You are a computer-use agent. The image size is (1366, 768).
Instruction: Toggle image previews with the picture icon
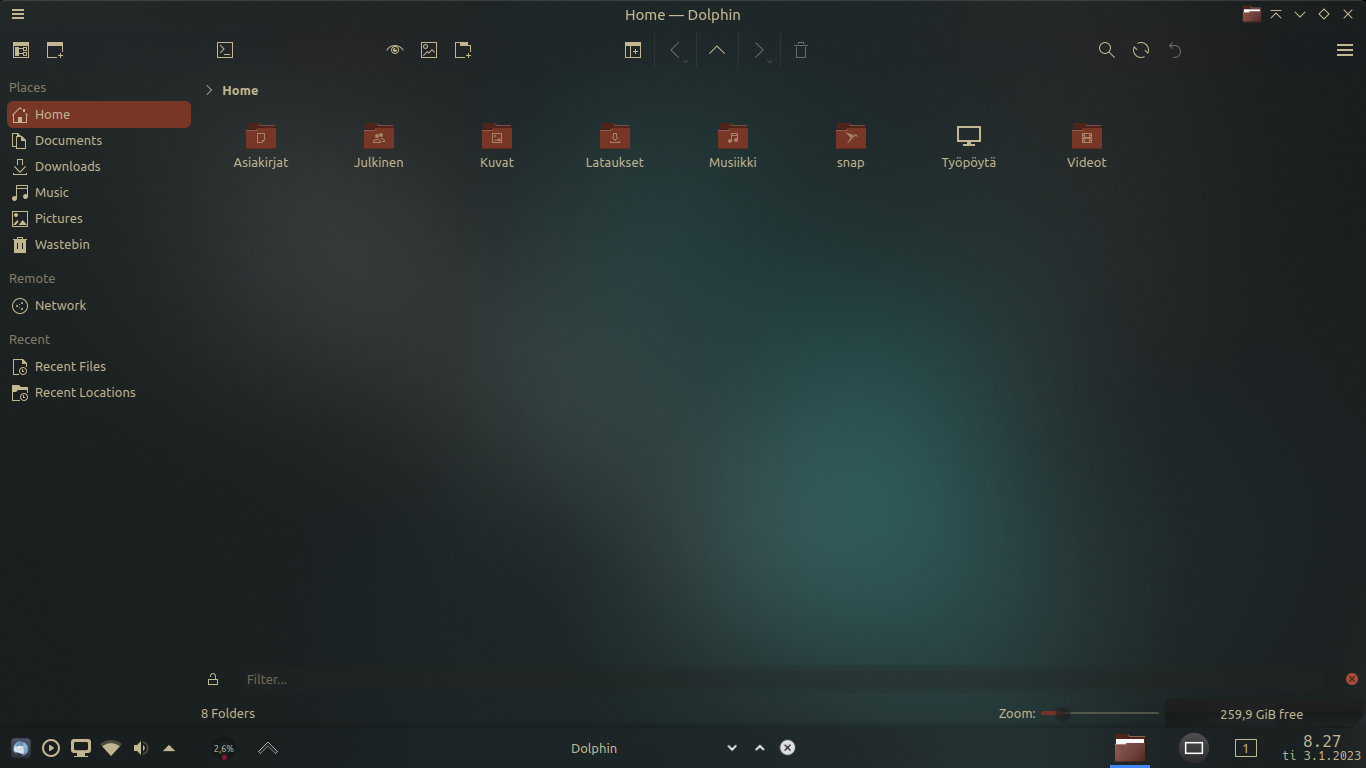point(429,50)
